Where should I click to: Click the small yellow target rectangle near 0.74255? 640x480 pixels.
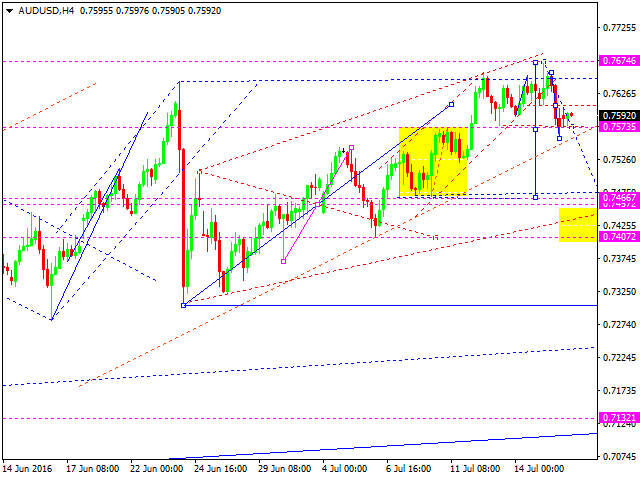578,225
